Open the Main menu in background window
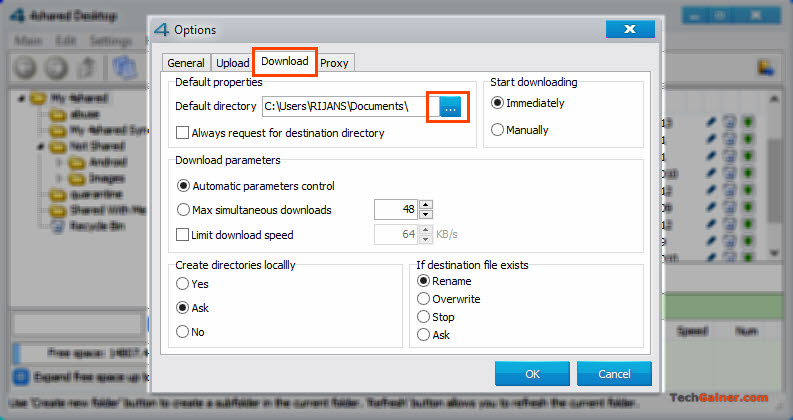This screenshot has width=793, height=420. click(28, 40)
